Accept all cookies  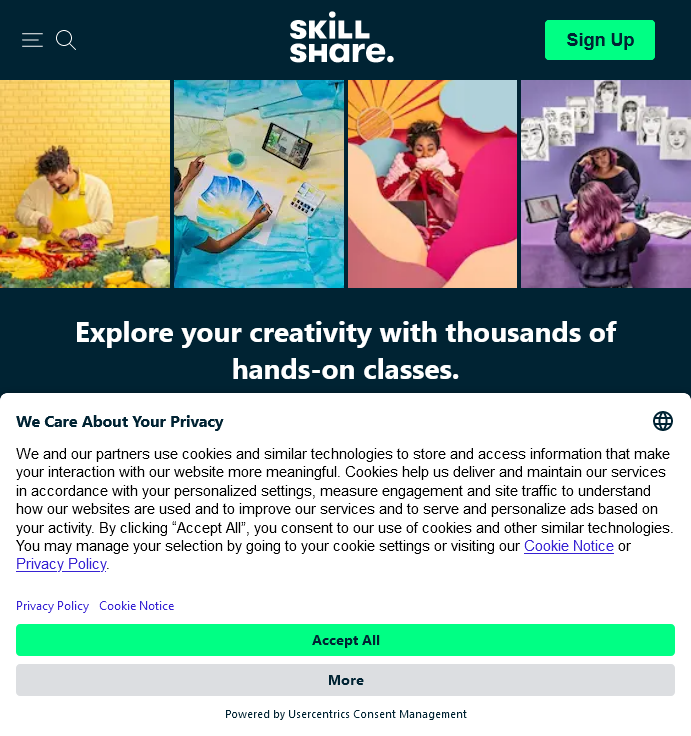pos(346,640)
